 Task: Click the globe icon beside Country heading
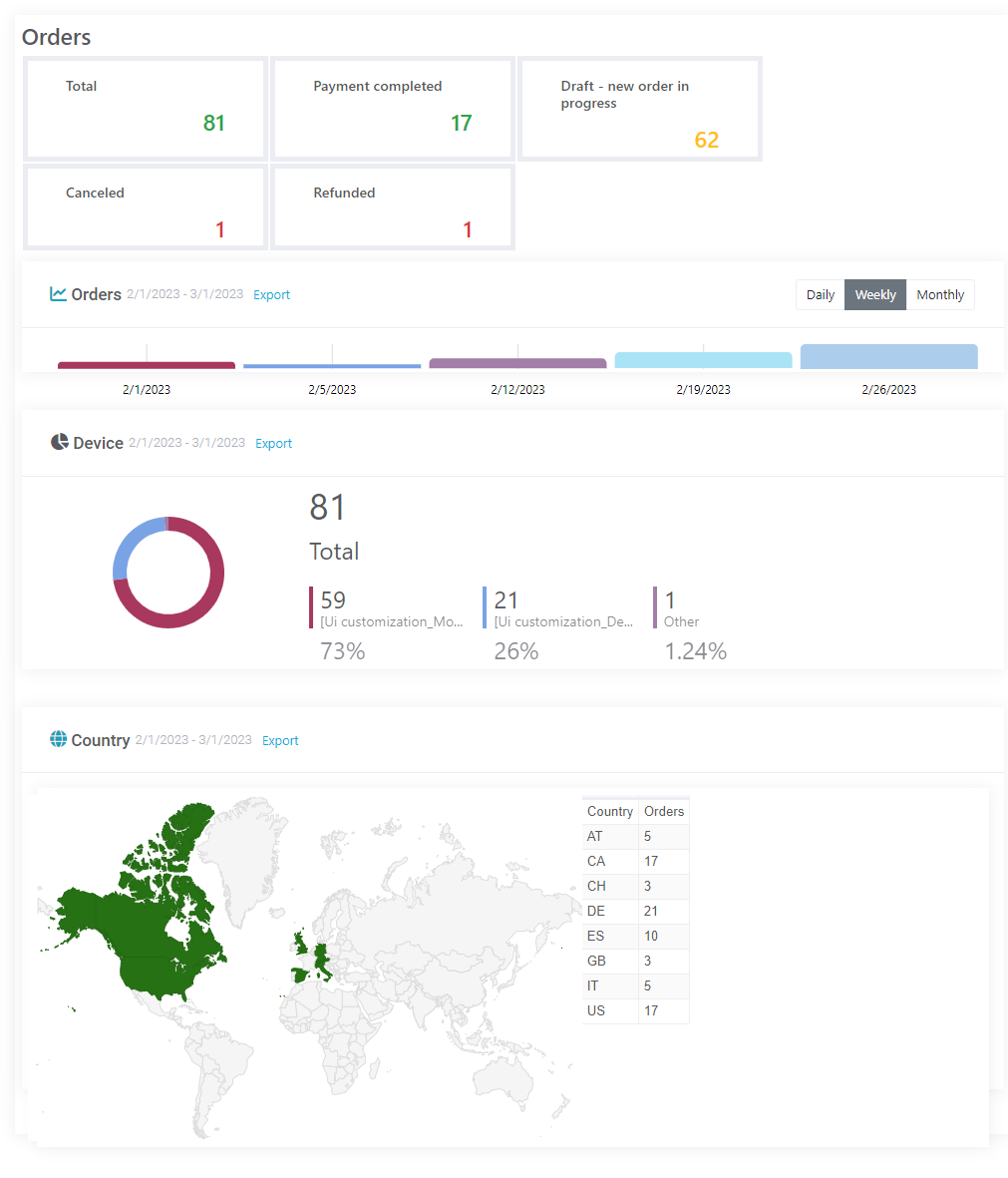[x=58, y=739]
